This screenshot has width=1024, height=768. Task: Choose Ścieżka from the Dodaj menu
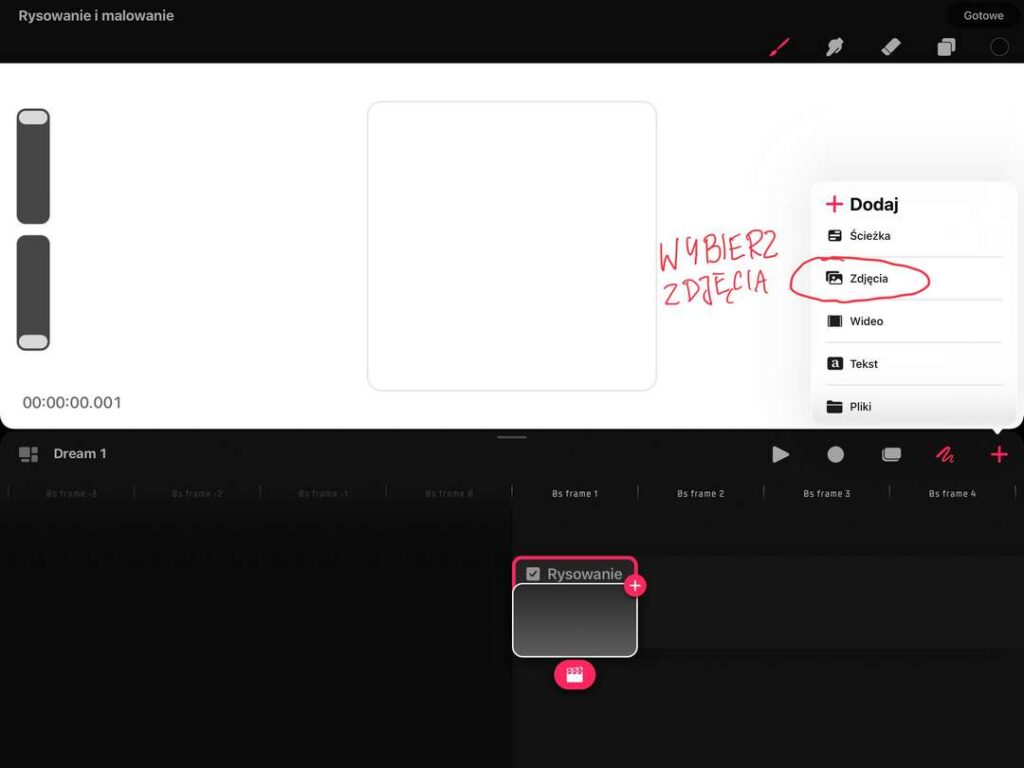click(x=913, y=236)
